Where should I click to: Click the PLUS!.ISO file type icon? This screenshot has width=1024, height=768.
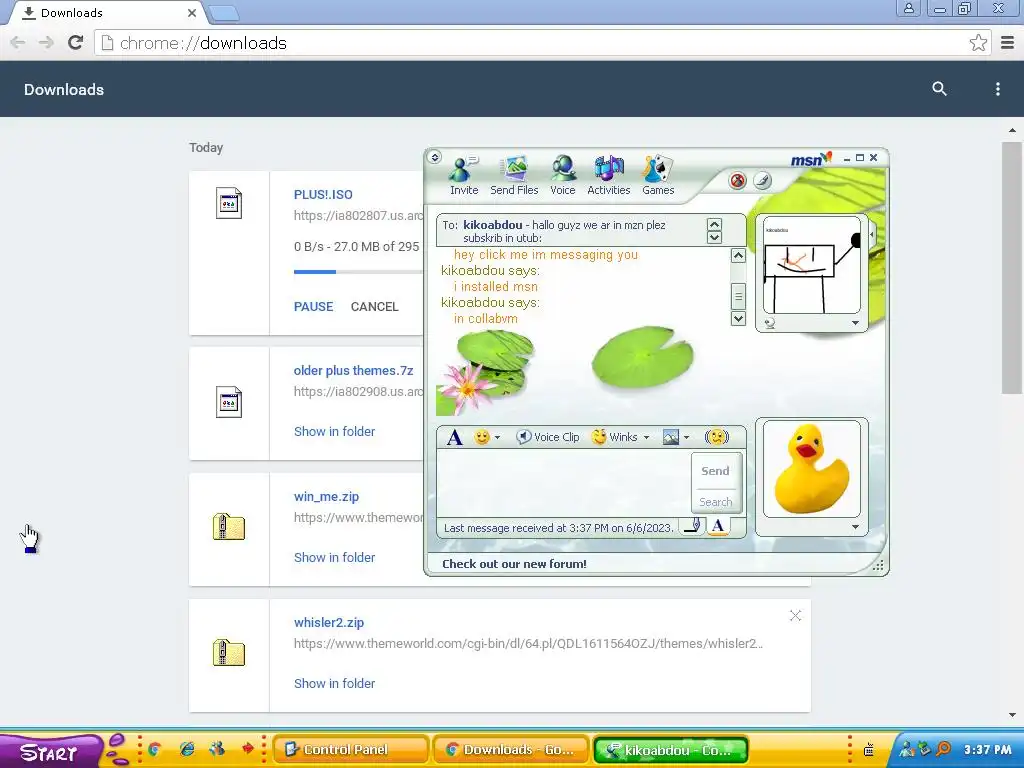coord(229,203)
